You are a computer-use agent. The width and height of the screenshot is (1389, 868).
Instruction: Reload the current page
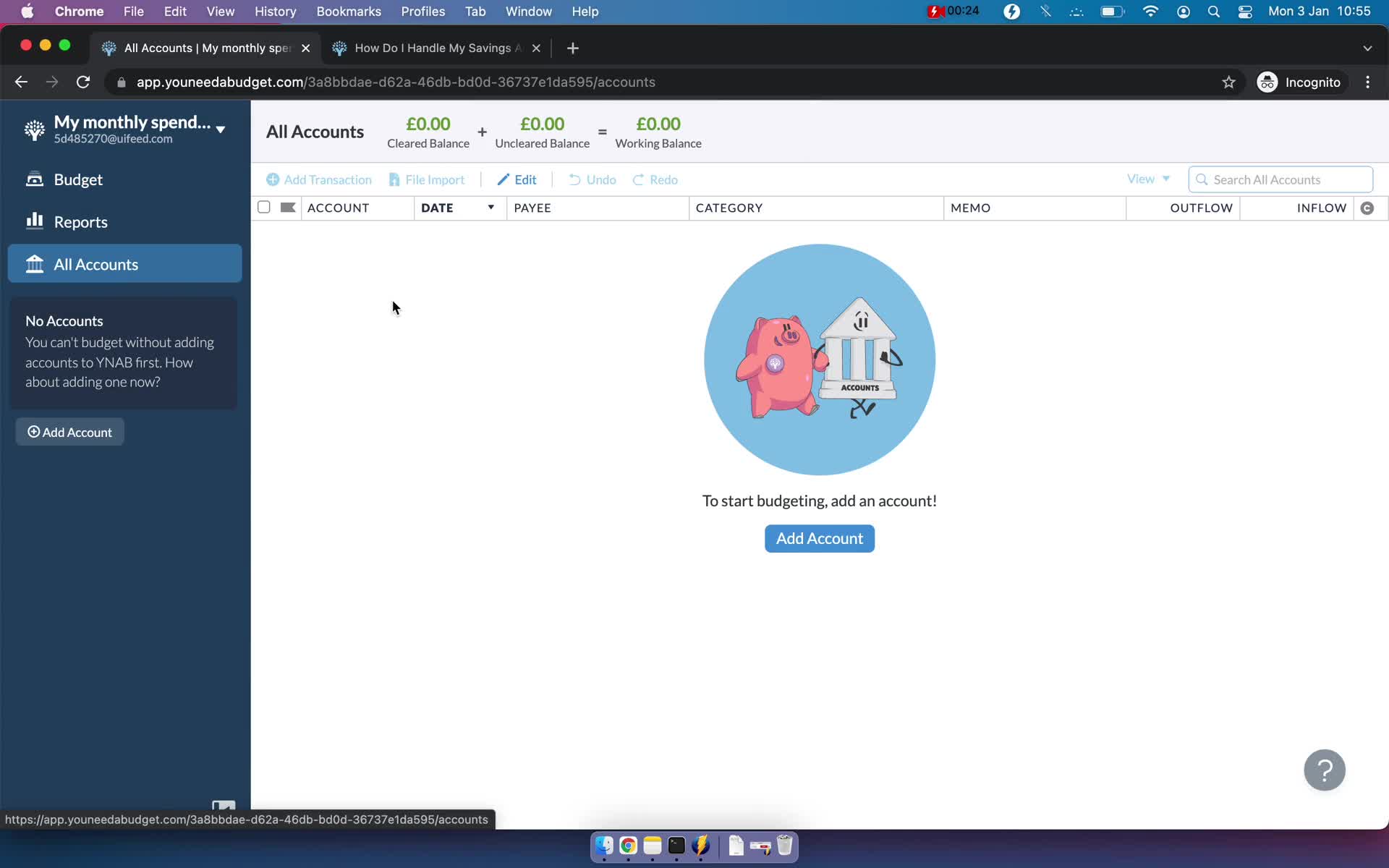tap(83, 82)
